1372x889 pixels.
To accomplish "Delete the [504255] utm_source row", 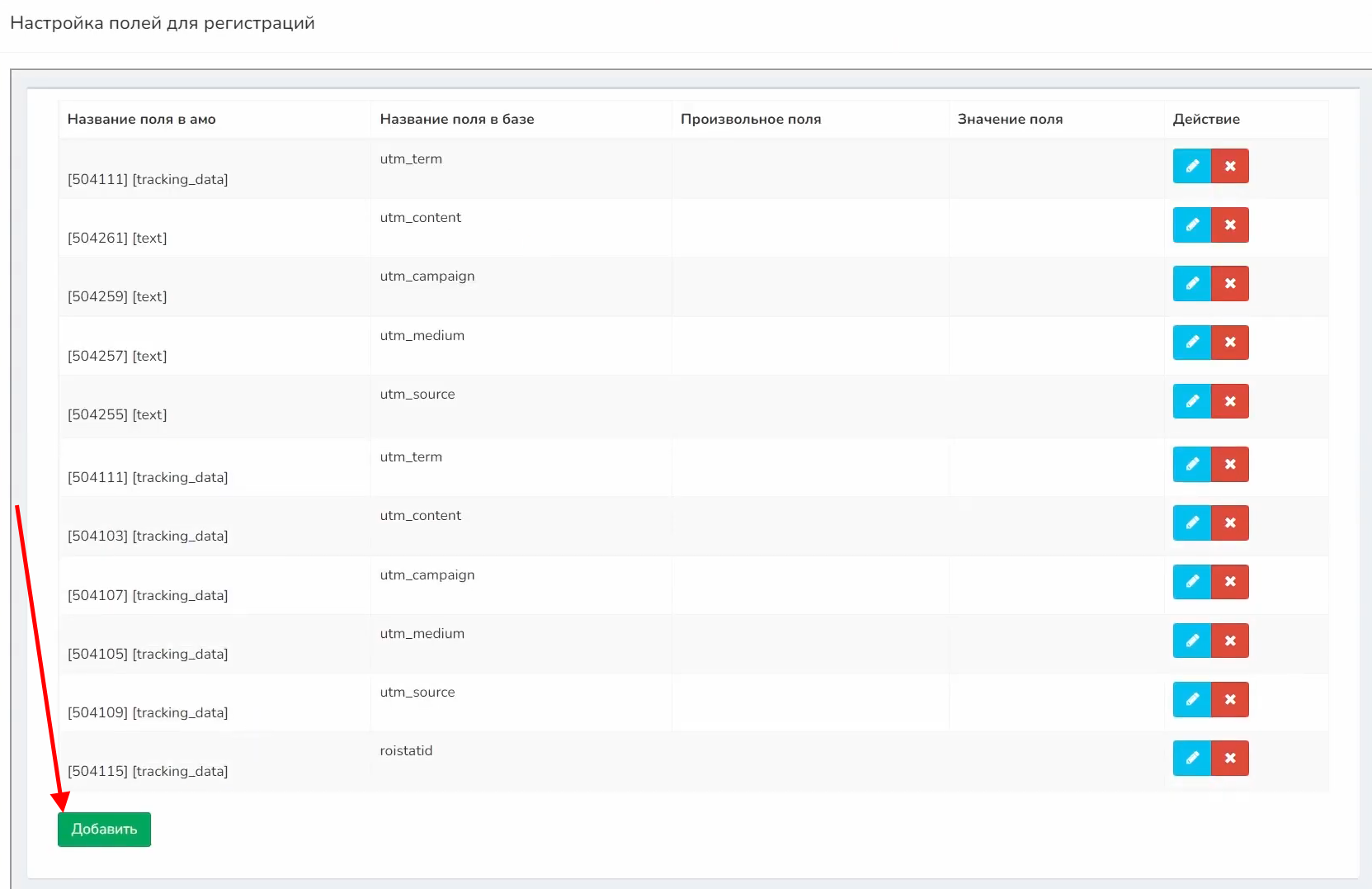I will click(x=1229, y=401).
